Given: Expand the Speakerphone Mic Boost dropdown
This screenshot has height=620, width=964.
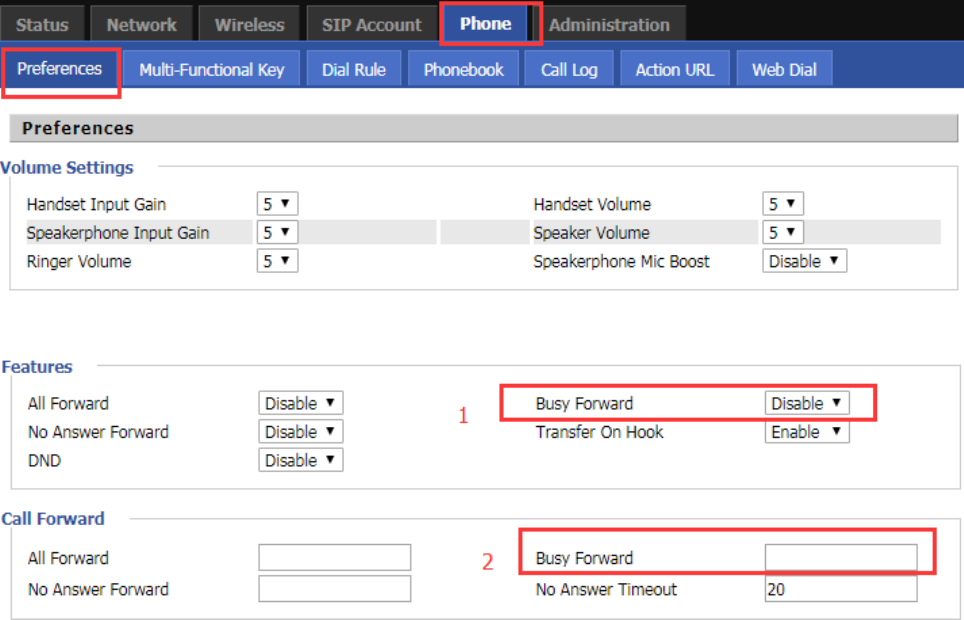Looking at the screenshot, I should [804, 261].
